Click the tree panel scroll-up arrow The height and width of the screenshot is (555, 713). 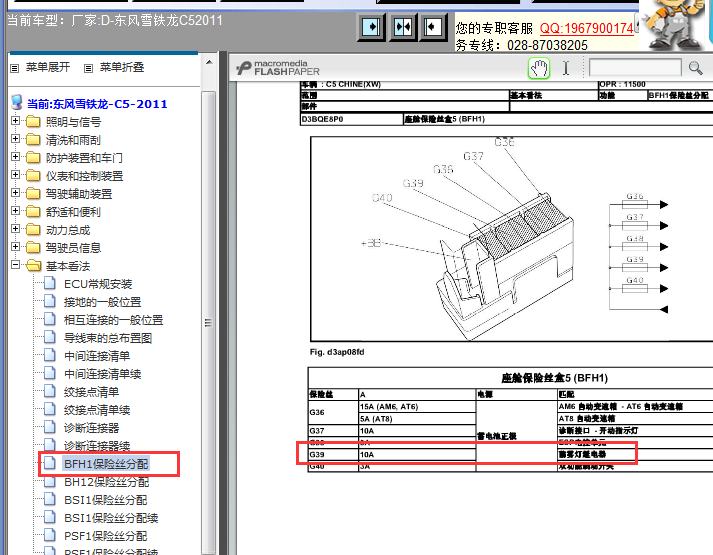[x=209, y=62]
